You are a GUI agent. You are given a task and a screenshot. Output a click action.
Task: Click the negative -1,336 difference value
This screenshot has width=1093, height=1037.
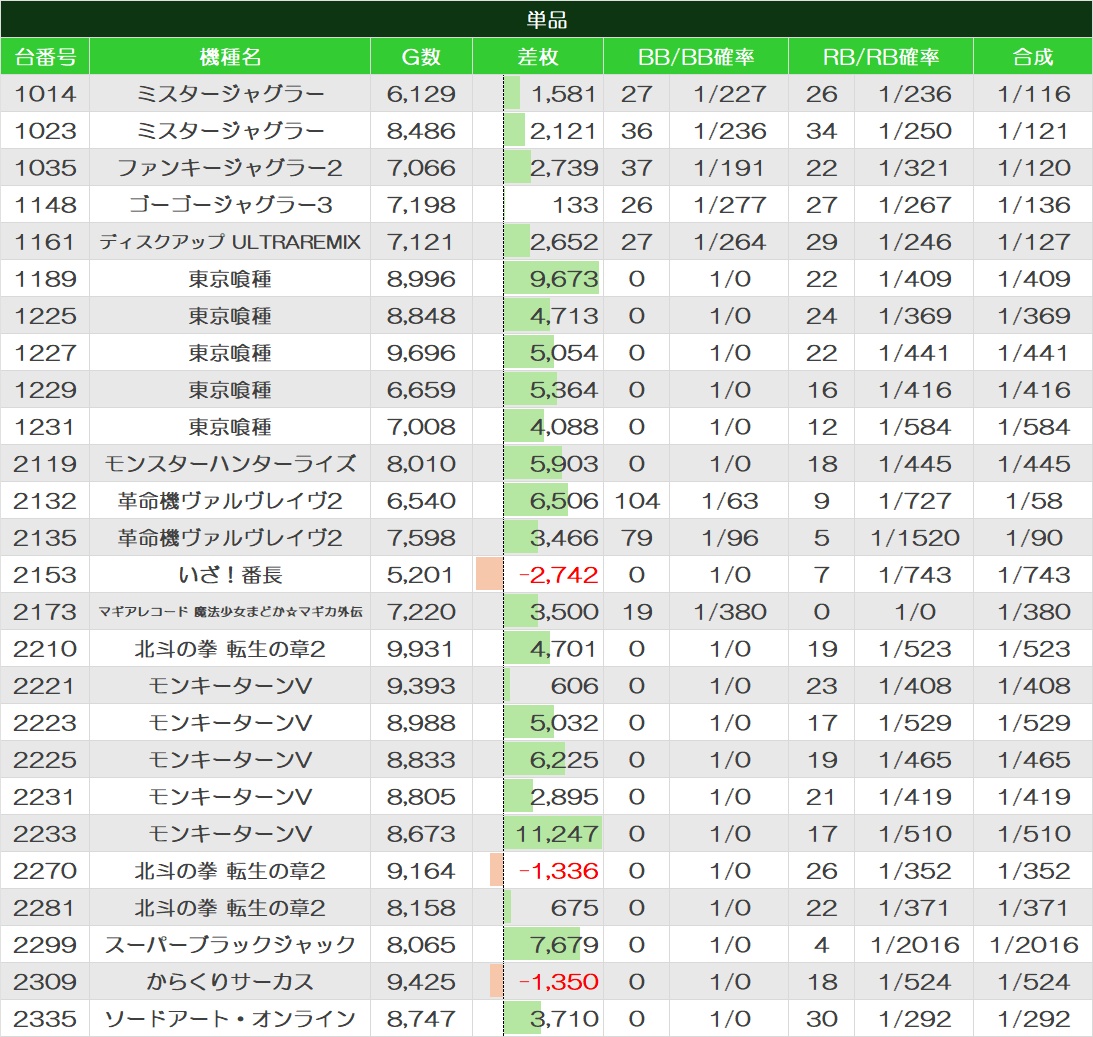tap(558, 870)
